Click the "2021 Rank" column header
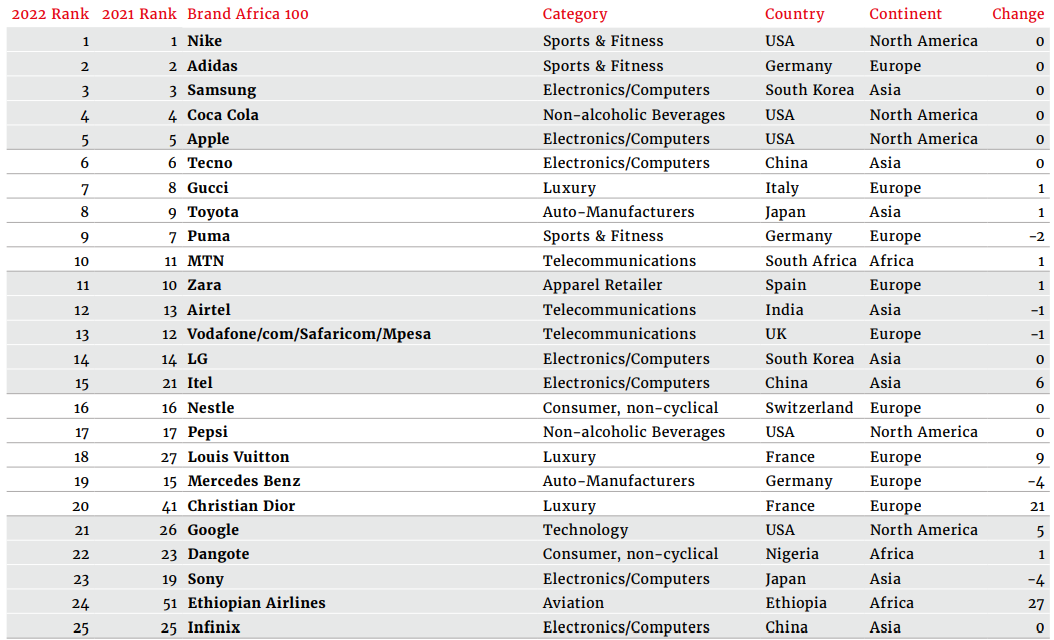1054x640 pixels. [x=140, y=14]
